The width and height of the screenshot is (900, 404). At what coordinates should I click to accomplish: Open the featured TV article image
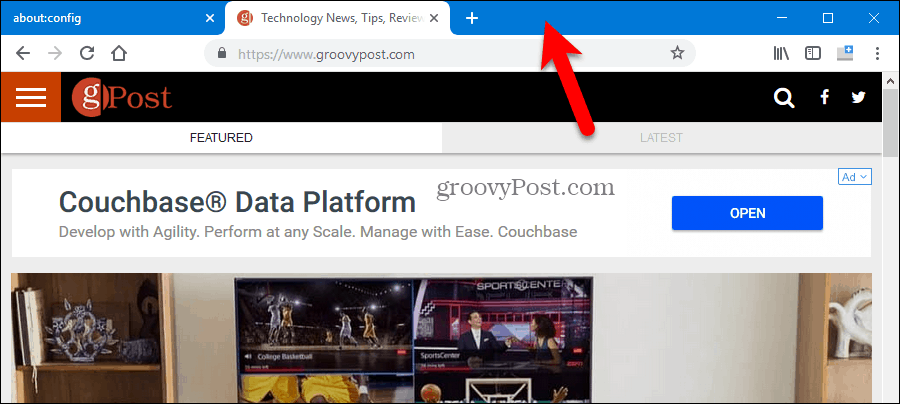441,338
